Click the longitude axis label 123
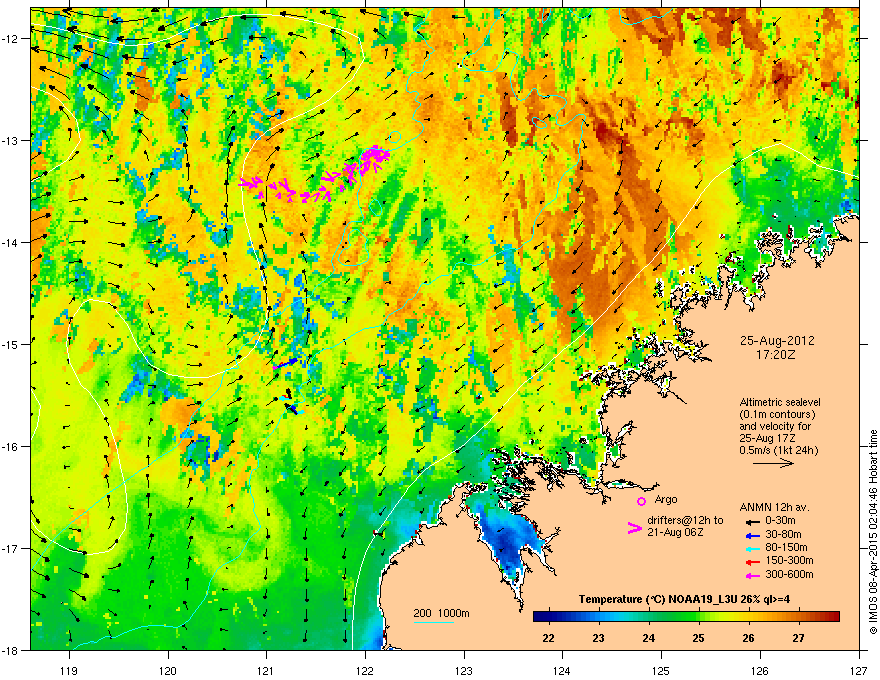Viewport: 880px width, 680px height. (x=464, y=670)
